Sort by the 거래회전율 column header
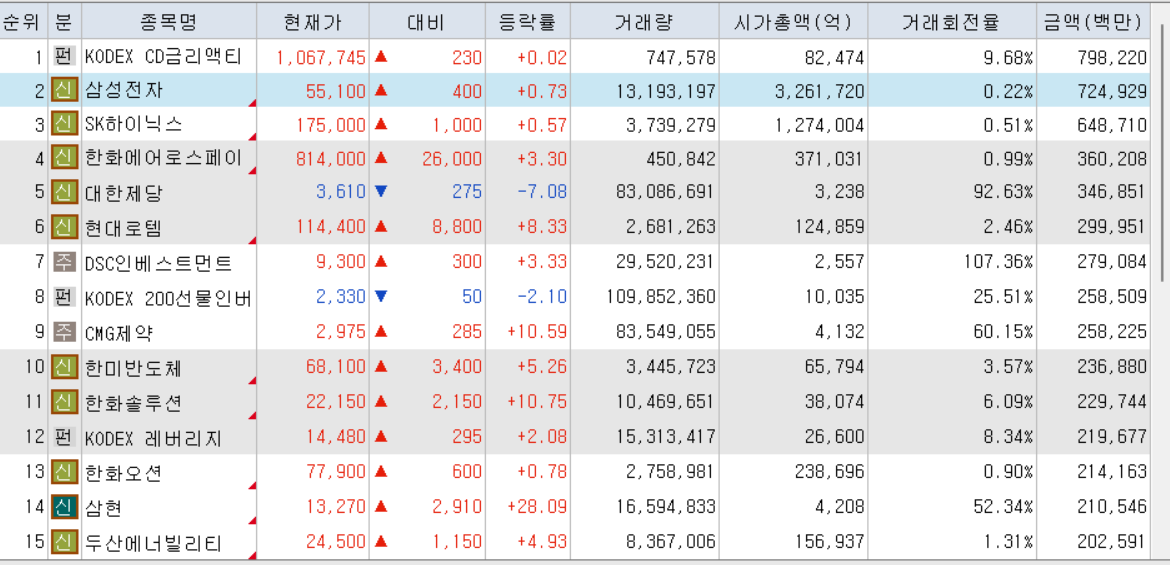 952,21
